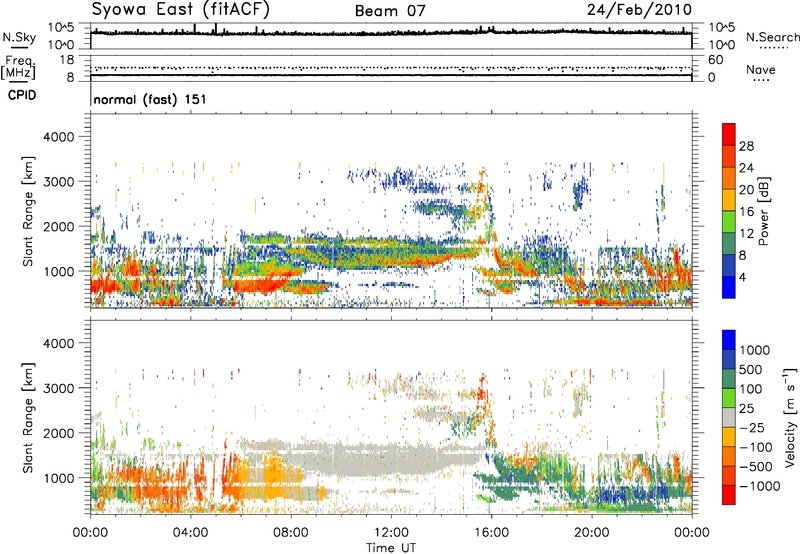
Task: Select the 'Velocity [m s-1]' color bar title
Action: click(790, 417)
